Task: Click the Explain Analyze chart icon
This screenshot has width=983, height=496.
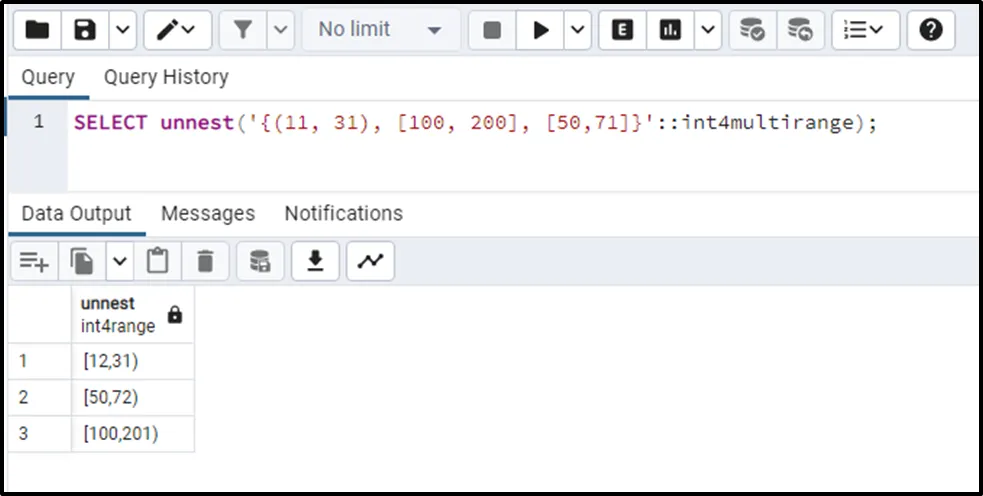Action: (670, 31)
